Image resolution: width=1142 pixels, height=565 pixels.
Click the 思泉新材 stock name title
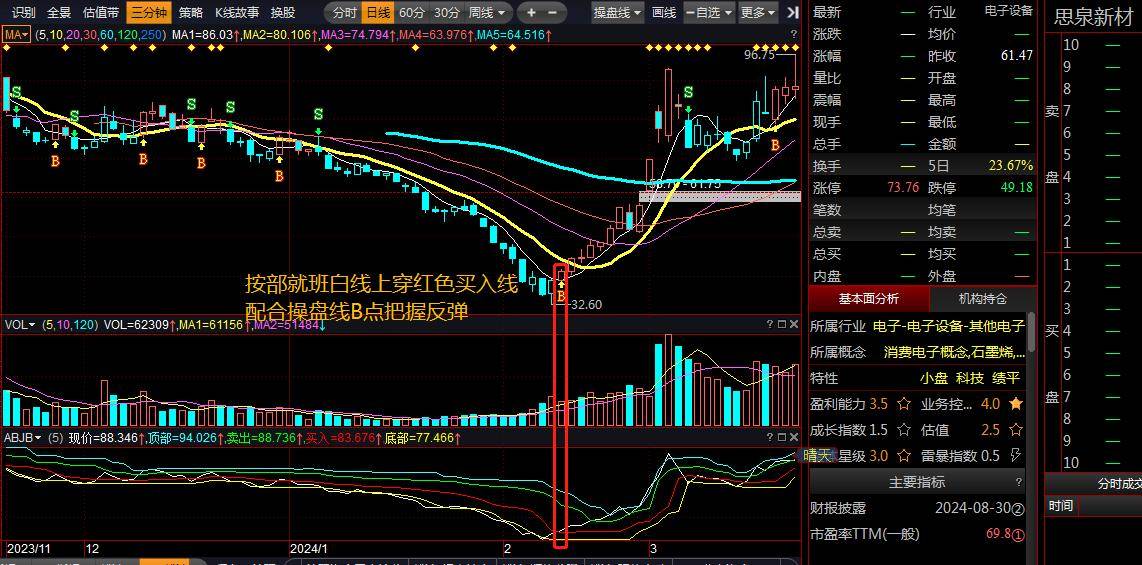tap(1093, 17)
